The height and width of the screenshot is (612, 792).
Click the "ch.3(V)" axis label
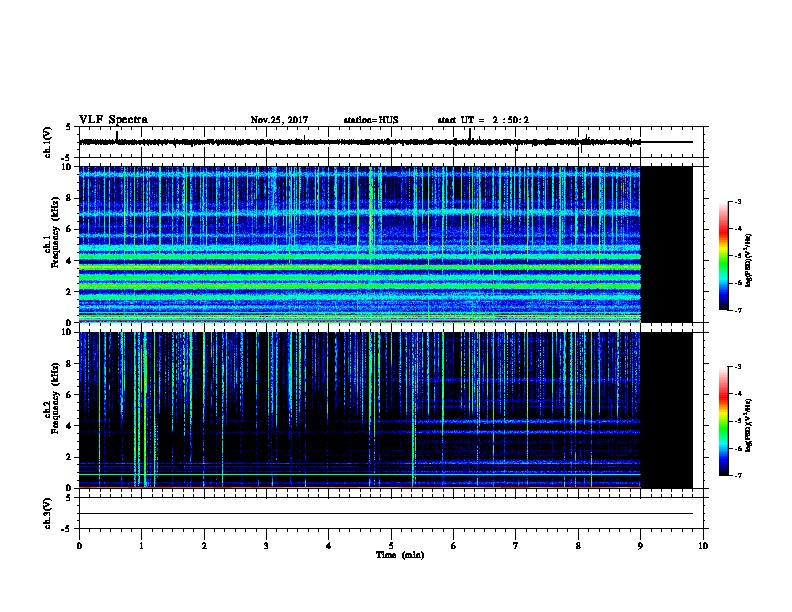(48, 514)
